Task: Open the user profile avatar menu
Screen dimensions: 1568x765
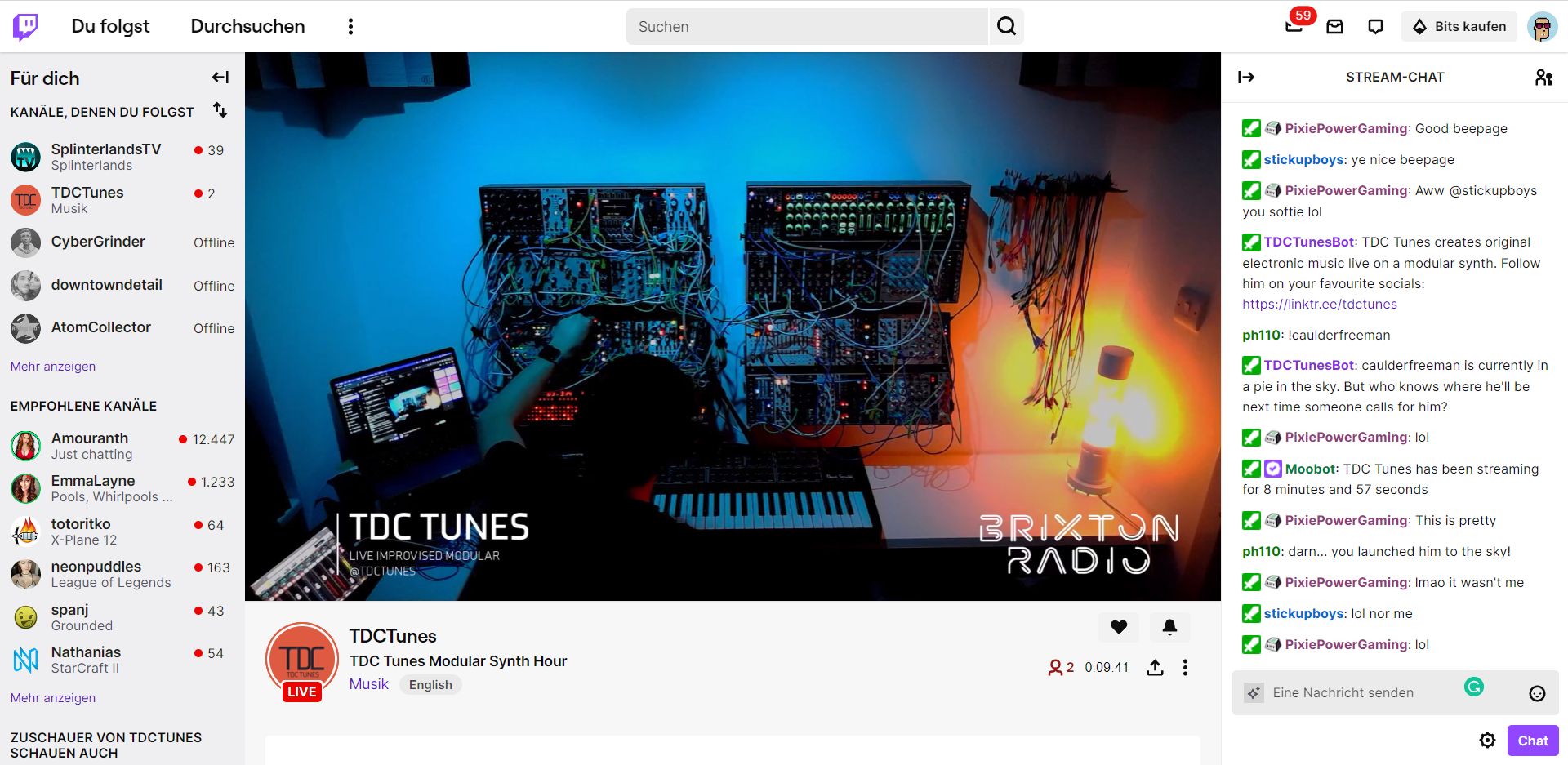Action: click(x=1542, y=27)
